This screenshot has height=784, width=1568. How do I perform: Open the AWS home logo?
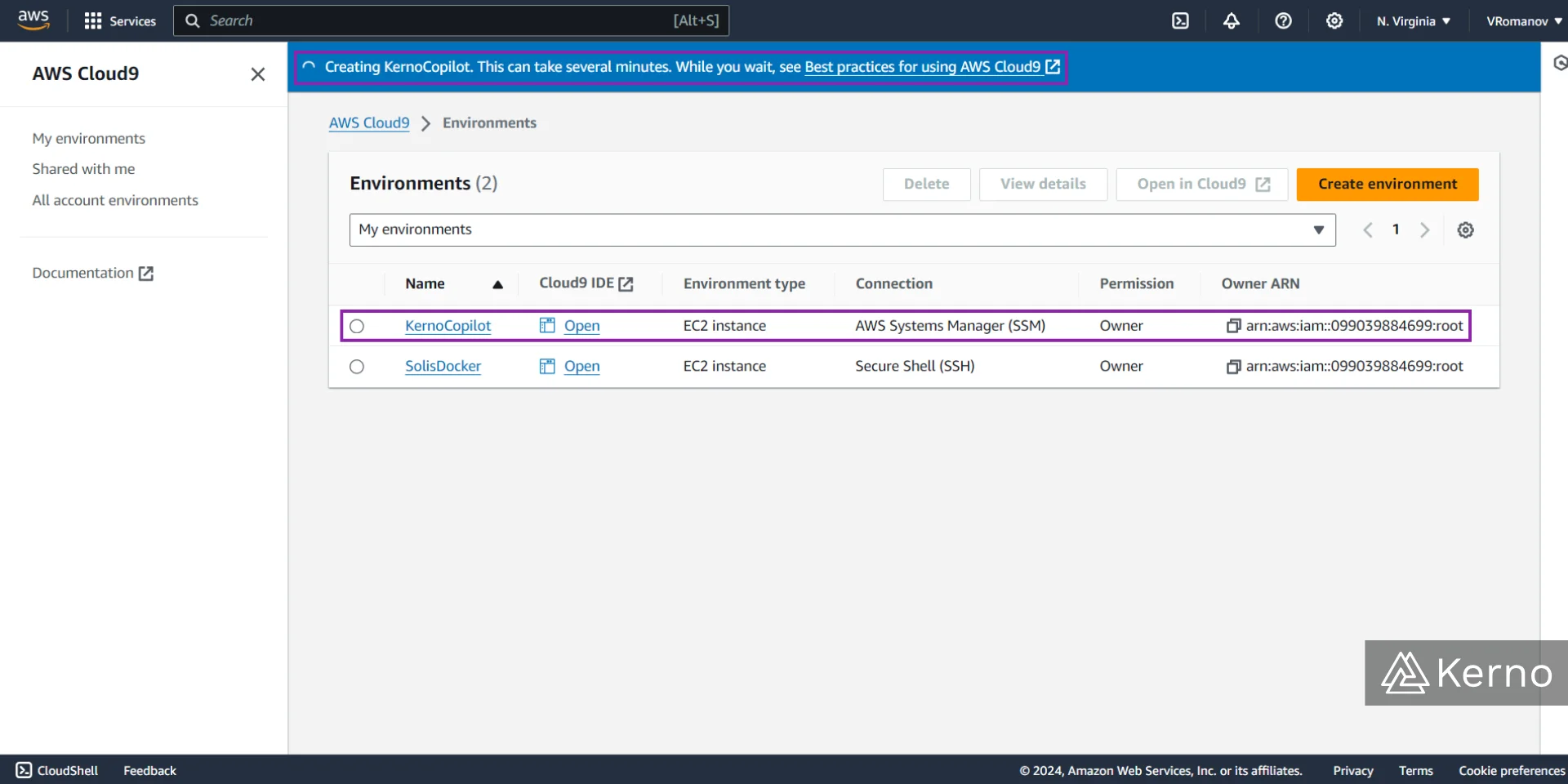33,20
